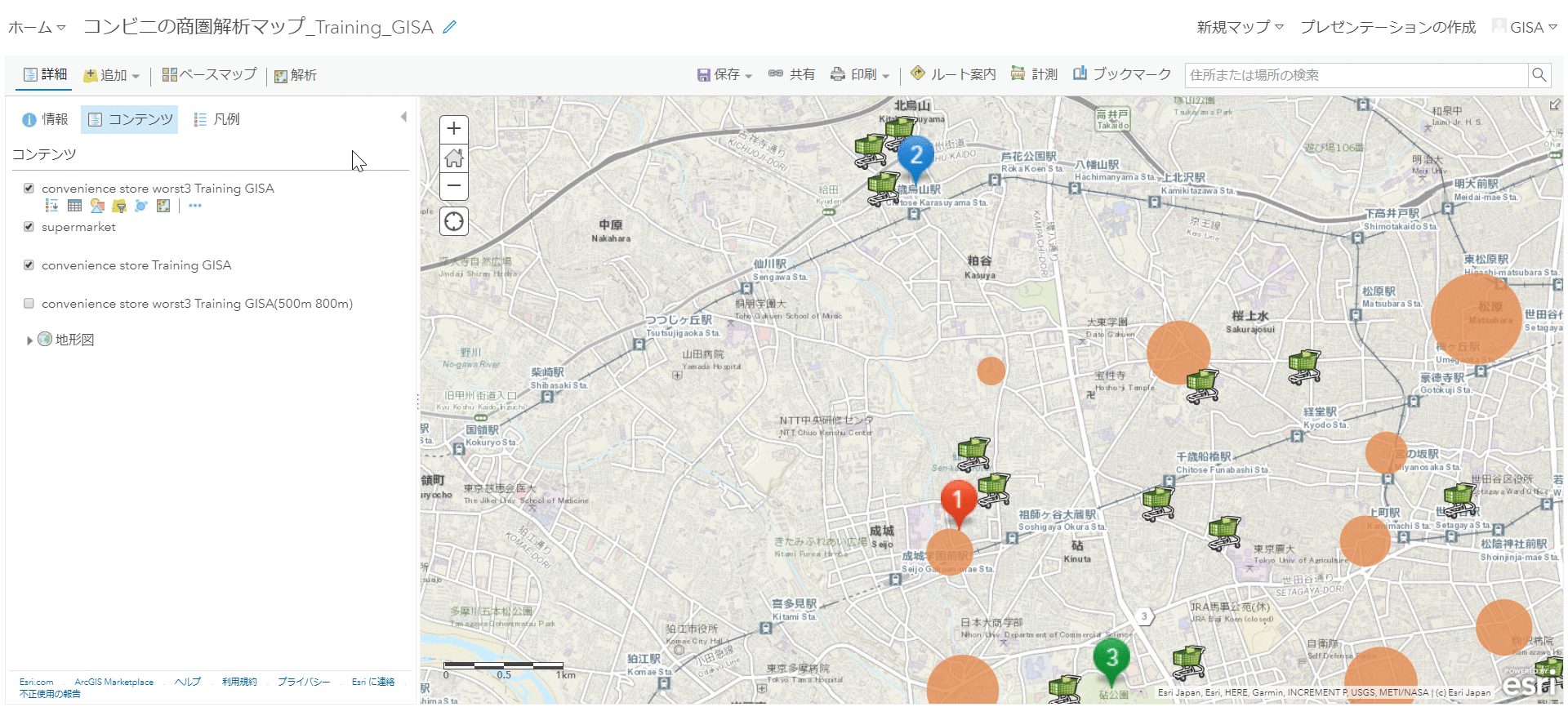Screen dimensions: 1568x707
Task: Open Esri.com footer link
Action: [x=37, y=682]
